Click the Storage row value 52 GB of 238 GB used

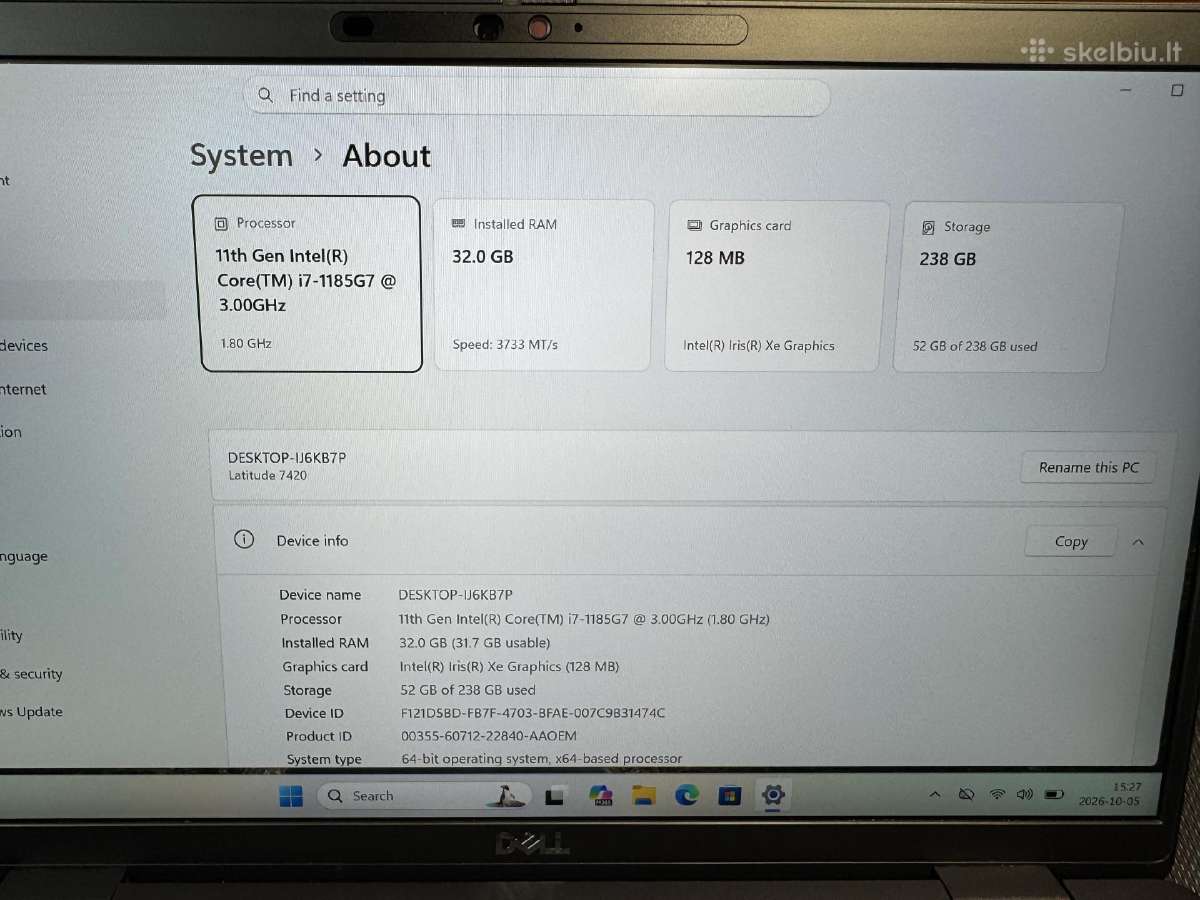468,690
